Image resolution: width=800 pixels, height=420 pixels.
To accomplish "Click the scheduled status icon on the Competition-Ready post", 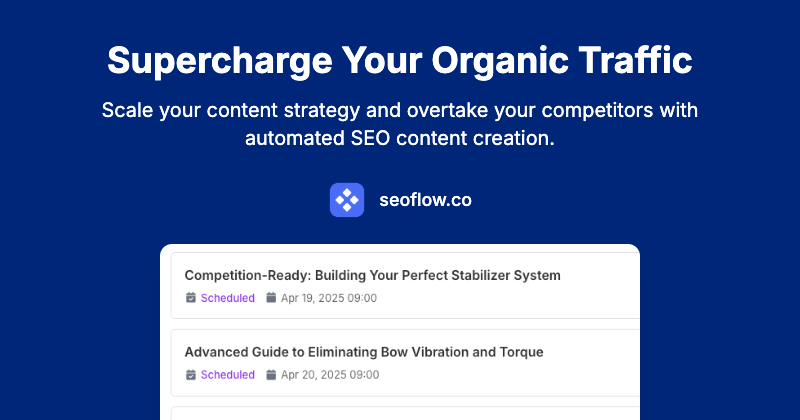I will coord(191,298).
